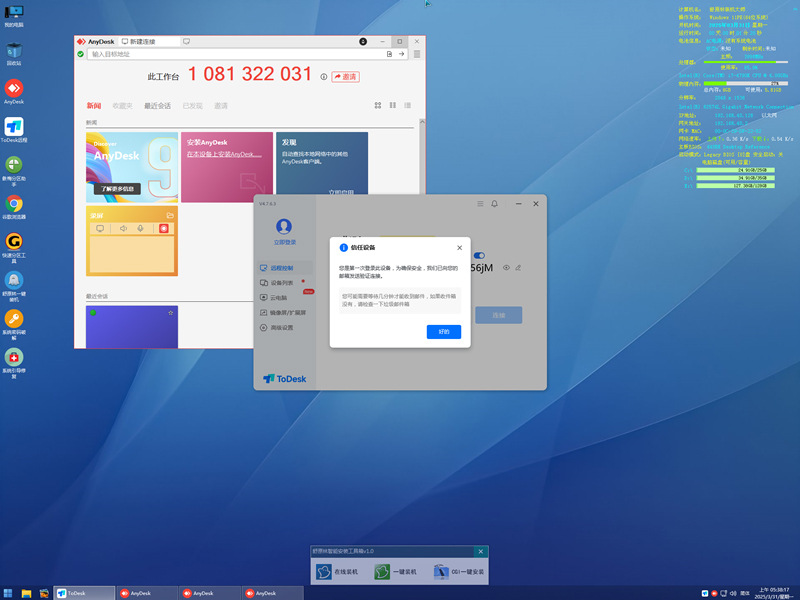Open File Explorer from the taskbar
Screen dimensions: 800x600
coord(27,593)
